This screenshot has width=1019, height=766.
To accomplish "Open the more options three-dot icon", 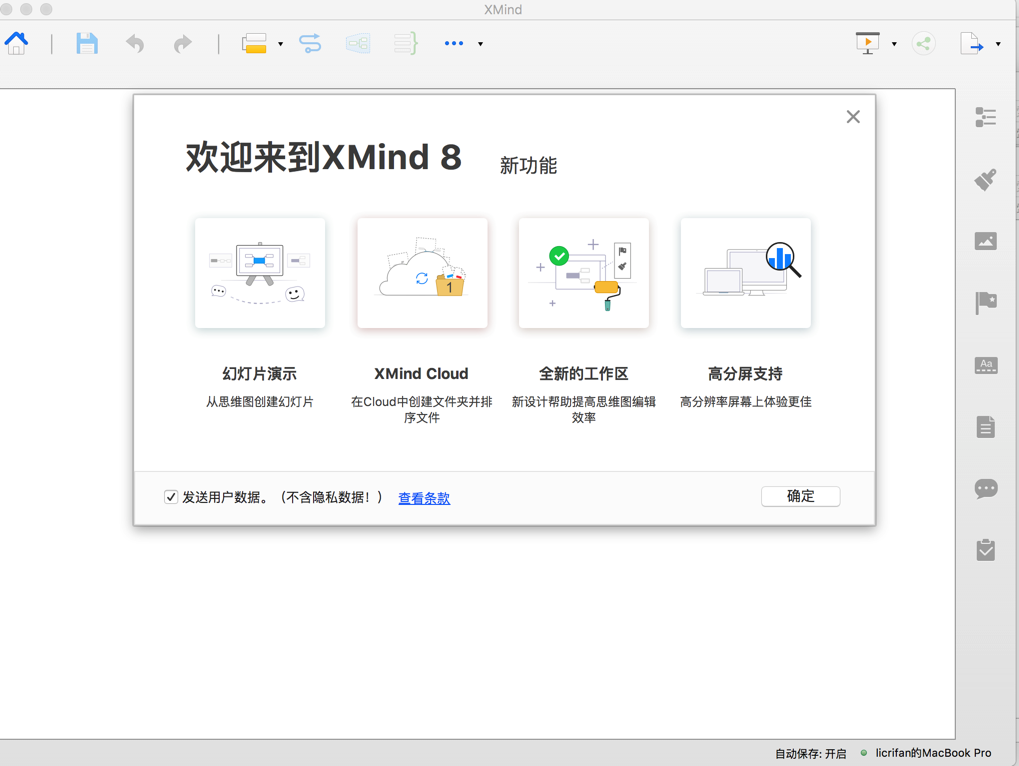I will [x=454, y=44].
